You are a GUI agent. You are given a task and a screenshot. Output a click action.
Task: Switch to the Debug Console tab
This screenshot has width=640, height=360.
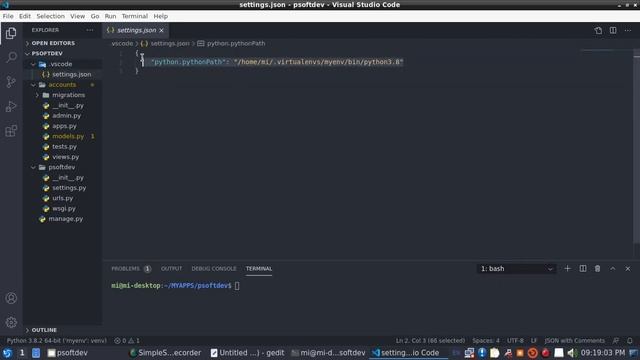pos(214,269)
